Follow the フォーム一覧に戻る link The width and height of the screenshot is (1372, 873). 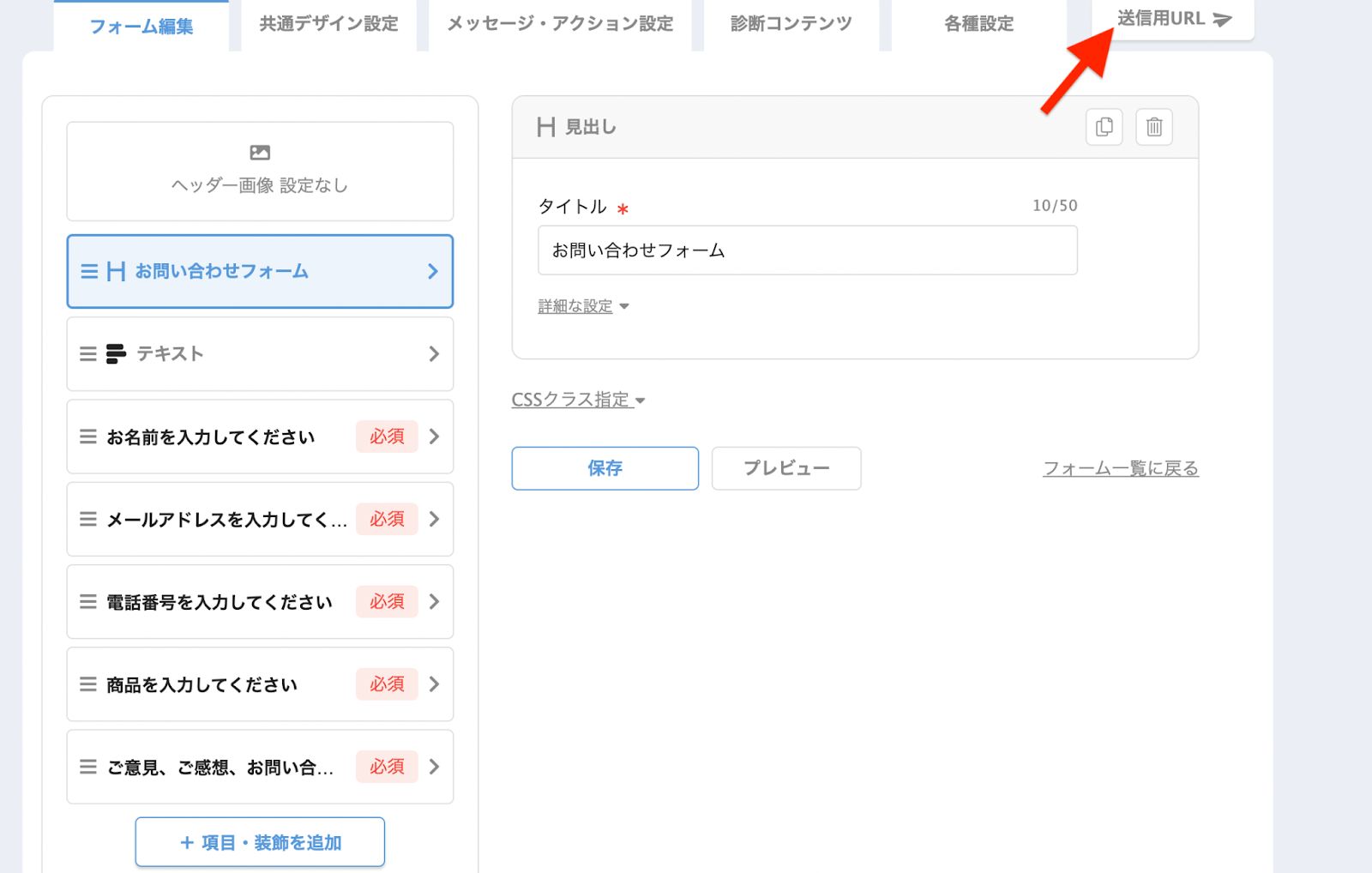coord(1120,468)
